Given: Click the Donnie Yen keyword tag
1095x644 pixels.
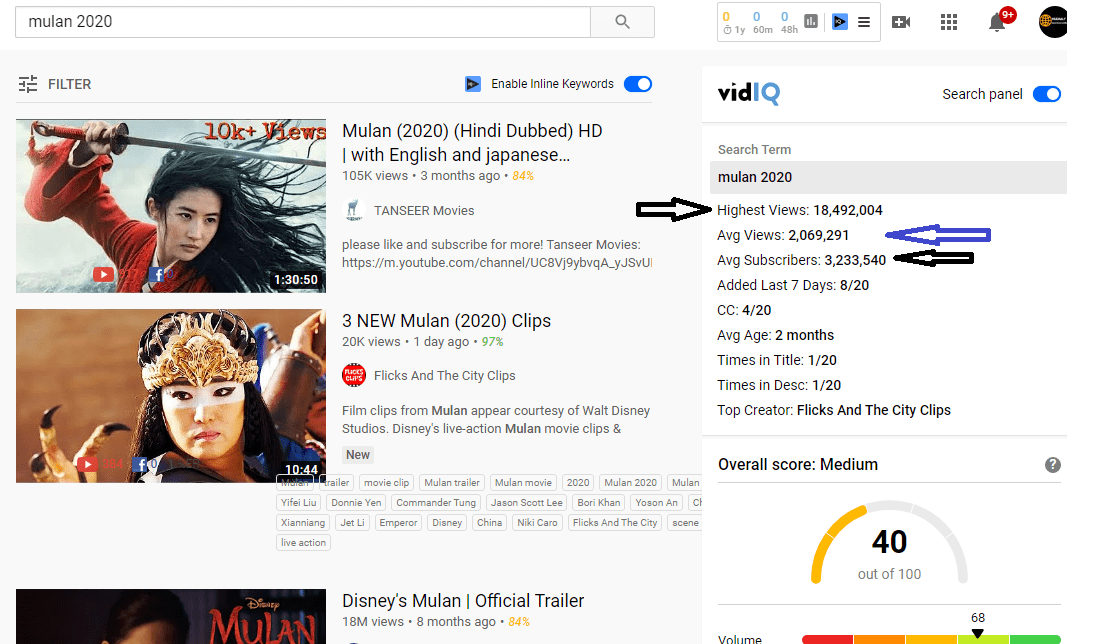Looking at the screenshot, I should point(356,503).
